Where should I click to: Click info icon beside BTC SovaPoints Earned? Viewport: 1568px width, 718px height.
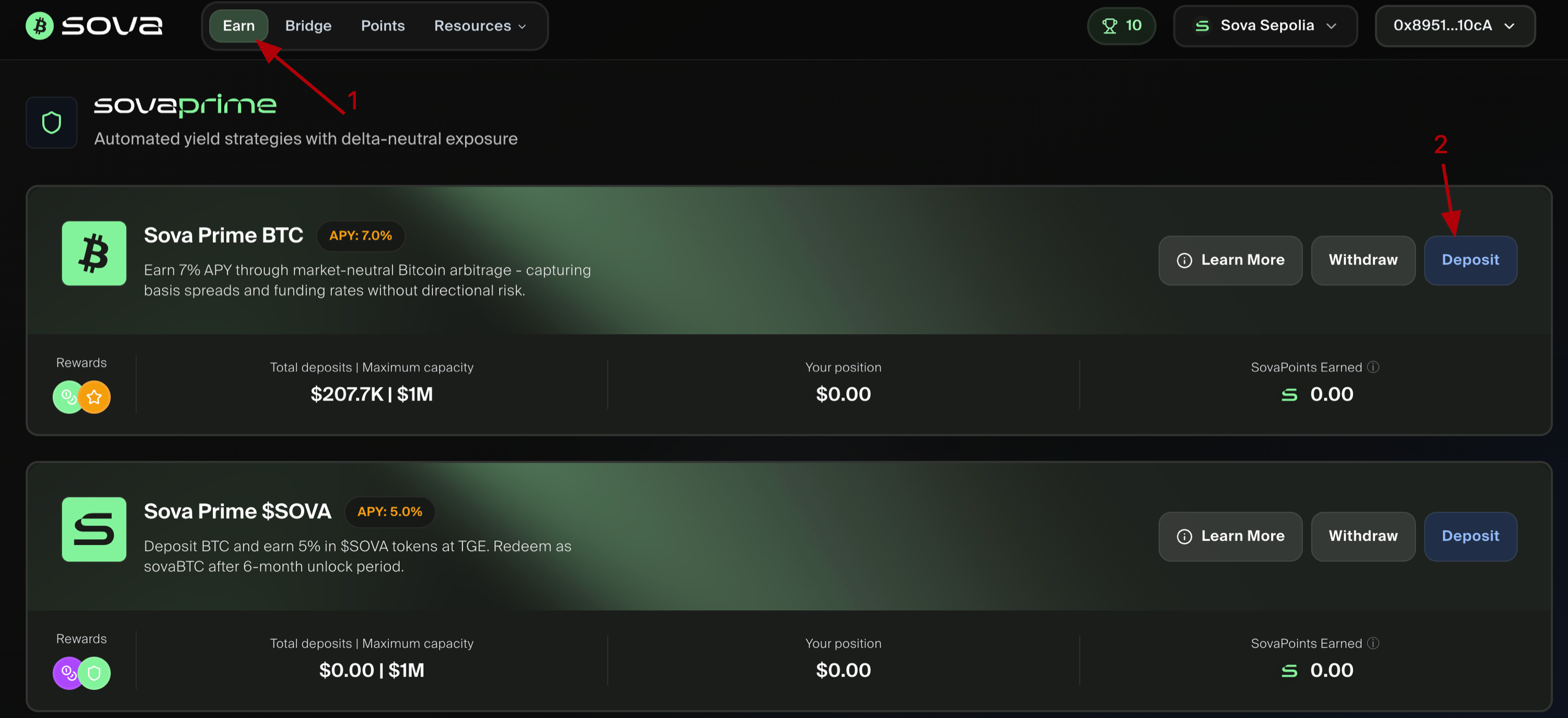pos(1373,367)
